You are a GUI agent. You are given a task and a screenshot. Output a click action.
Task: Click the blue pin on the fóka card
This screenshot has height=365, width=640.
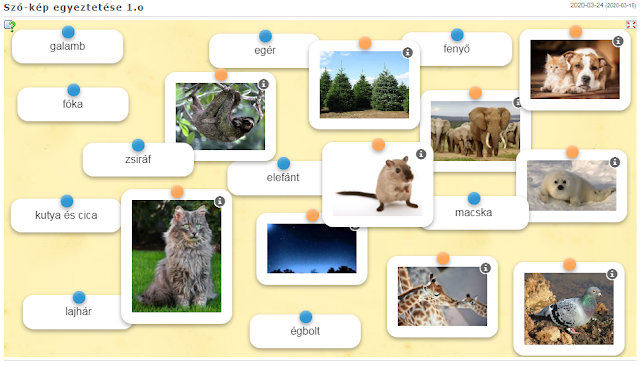coord(73,90)
